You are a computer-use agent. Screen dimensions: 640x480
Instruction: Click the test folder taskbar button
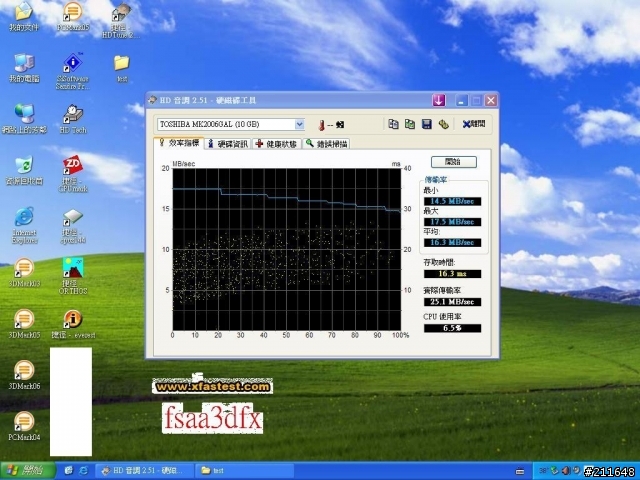(x=244, y=471)
